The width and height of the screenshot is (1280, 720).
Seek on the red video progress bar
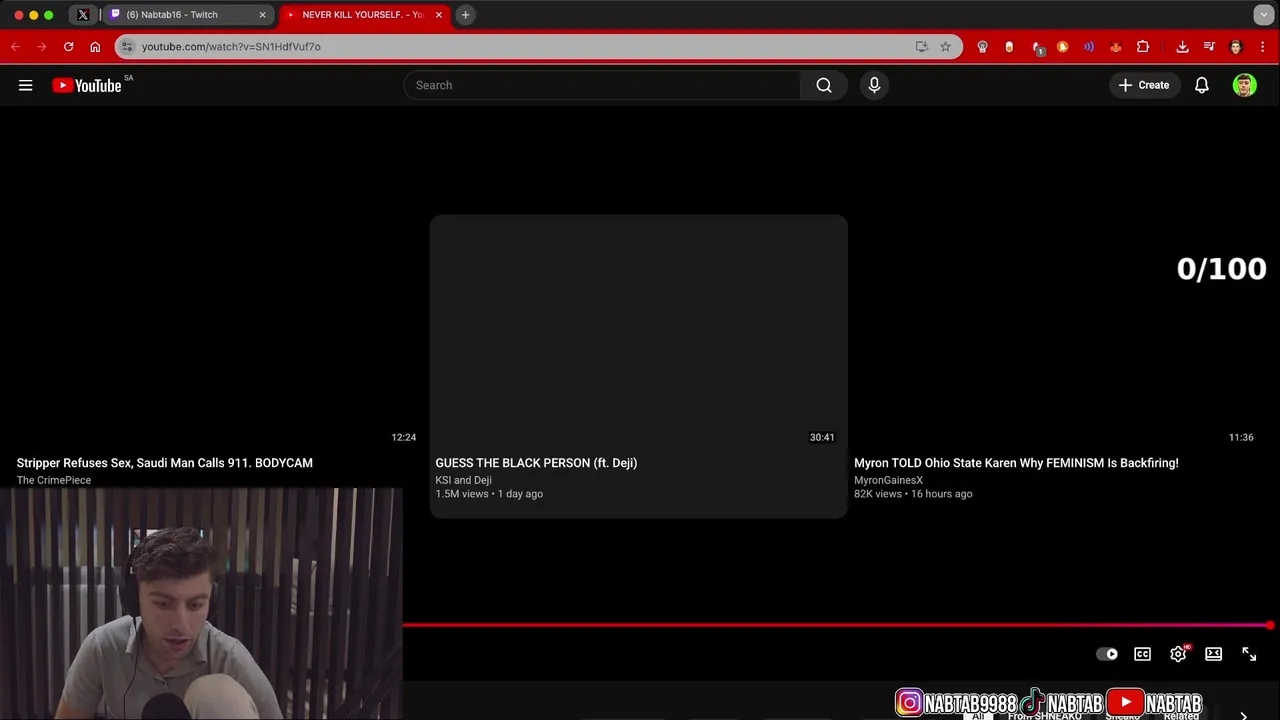coord(836,625)
